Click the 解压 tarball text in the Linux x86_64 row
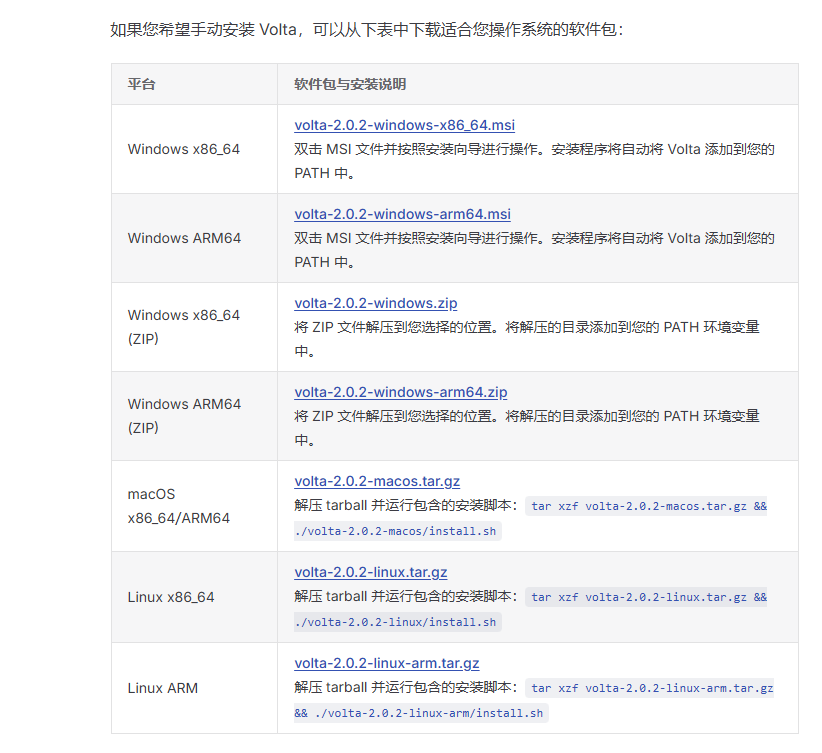822x753 pixels. point(406,597)
